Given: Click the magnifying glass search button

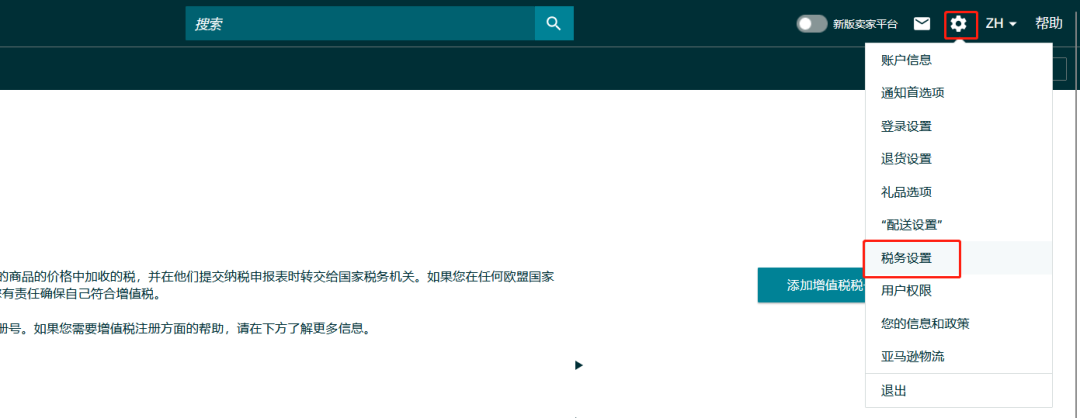Looking at the screenshot, I should (x=554, y=23).
